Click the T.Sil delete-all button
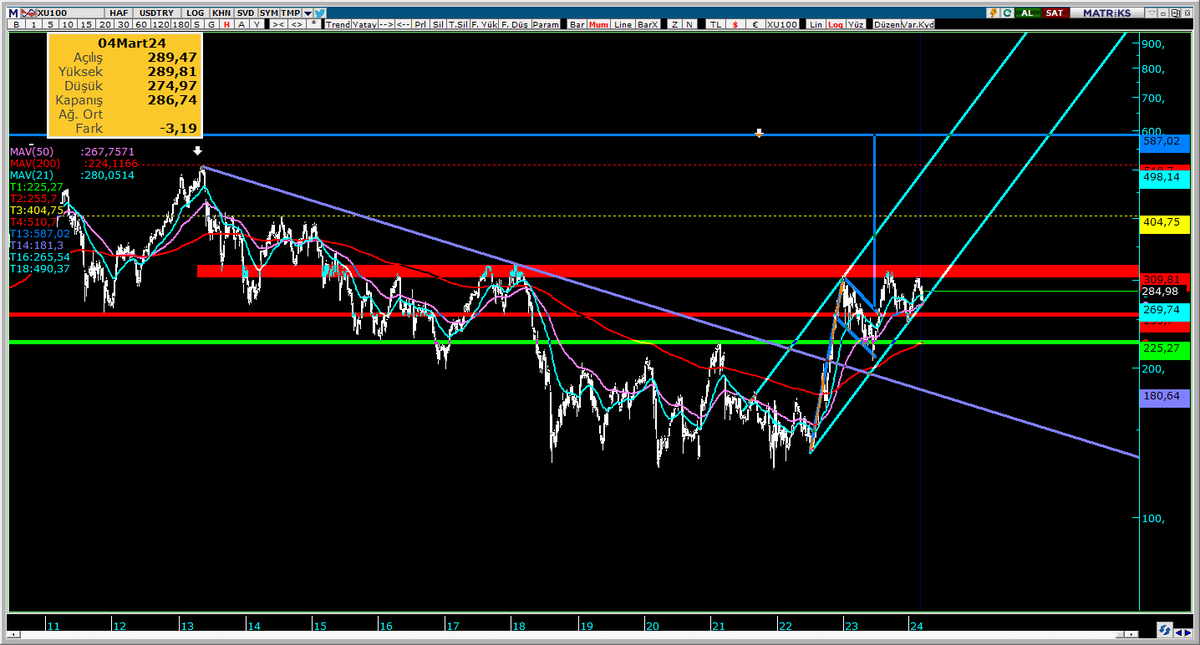The image size is (1200, 645). 458,24
